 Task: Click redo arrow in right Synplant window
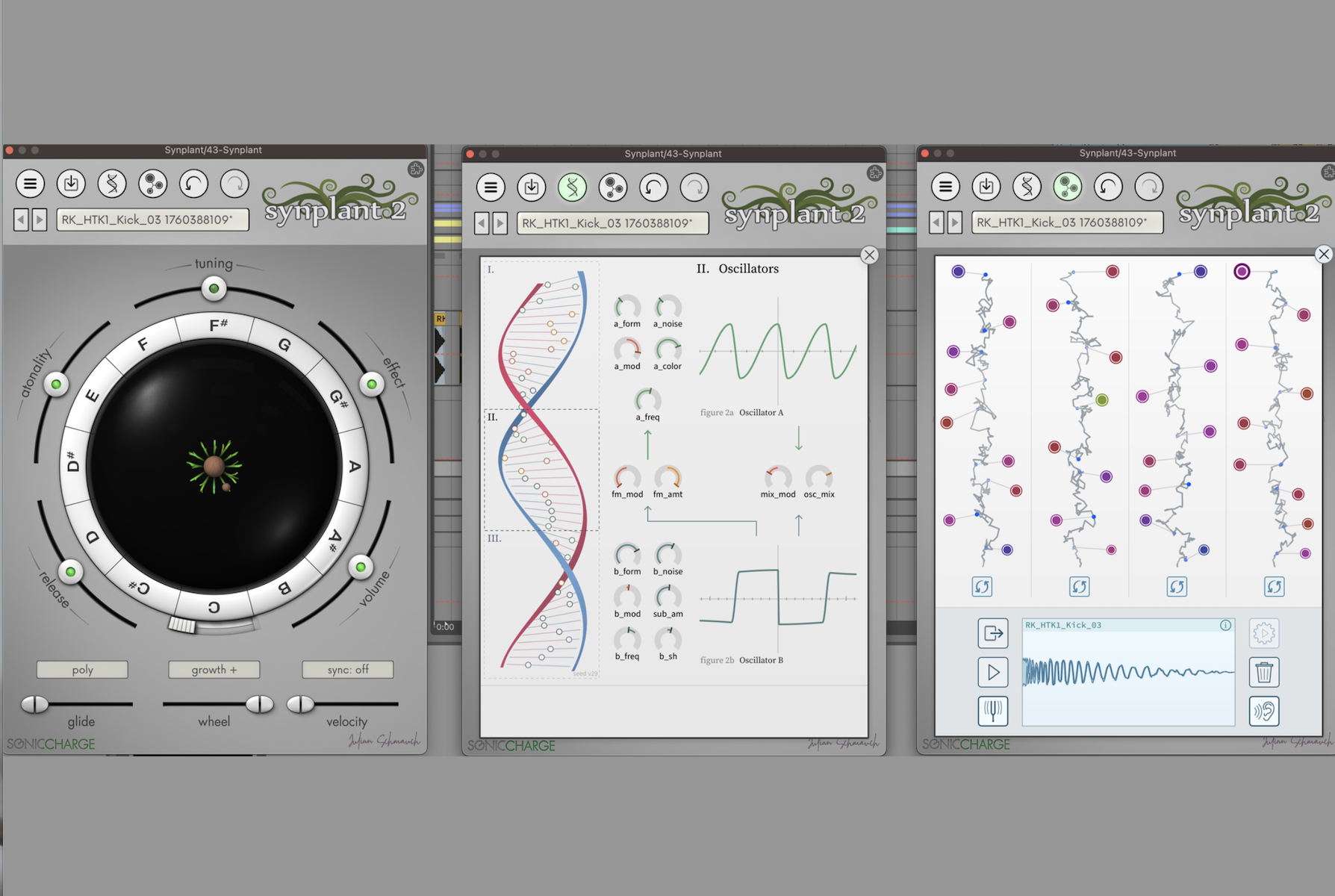1150,187
